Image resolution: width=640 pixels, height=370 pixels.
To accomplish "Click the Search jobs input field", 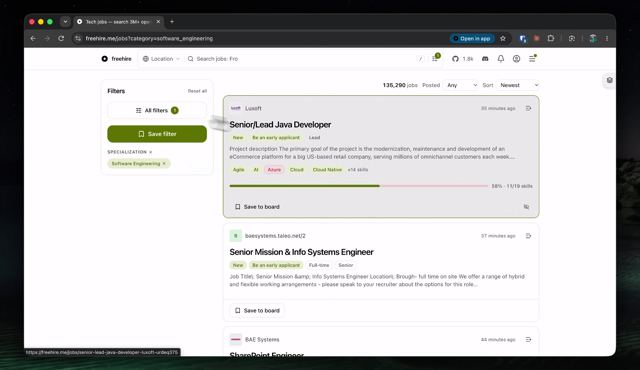I will pos(302,59).
